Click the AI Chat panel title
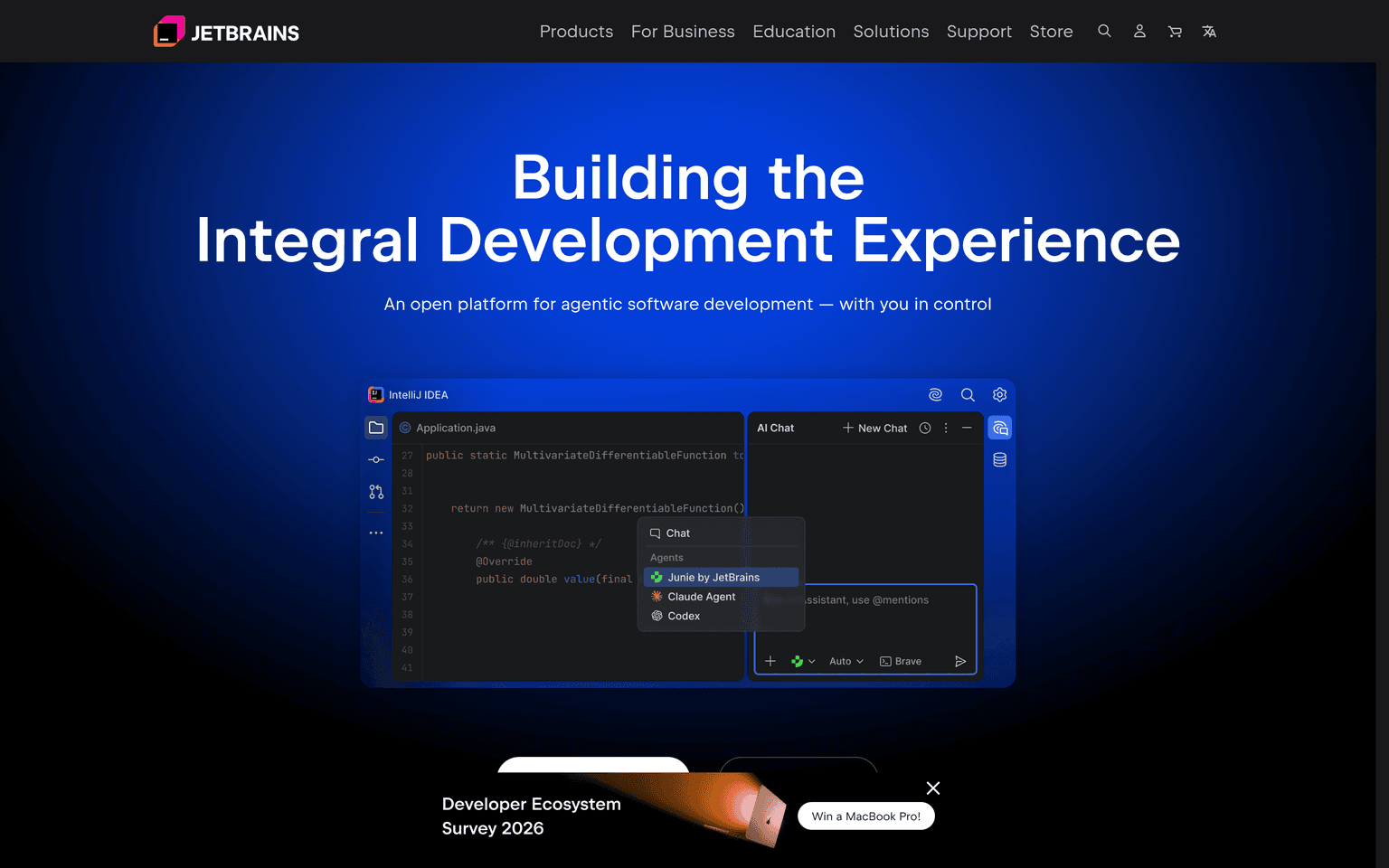 point(775,428)
